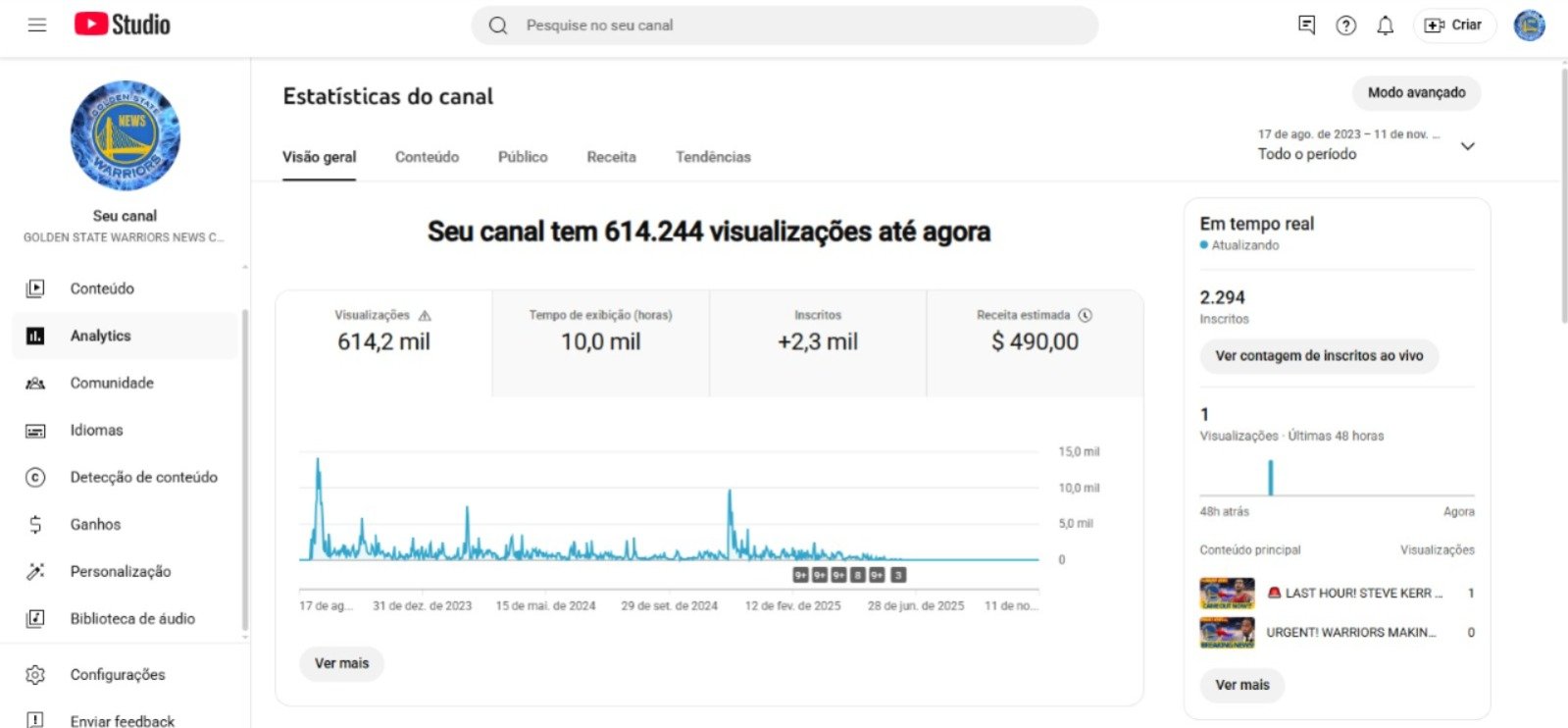The width and height of the screenshot is (1568, 728).
Task: Click Ver mais in Em tempo real card
Action: (1242, 685)
